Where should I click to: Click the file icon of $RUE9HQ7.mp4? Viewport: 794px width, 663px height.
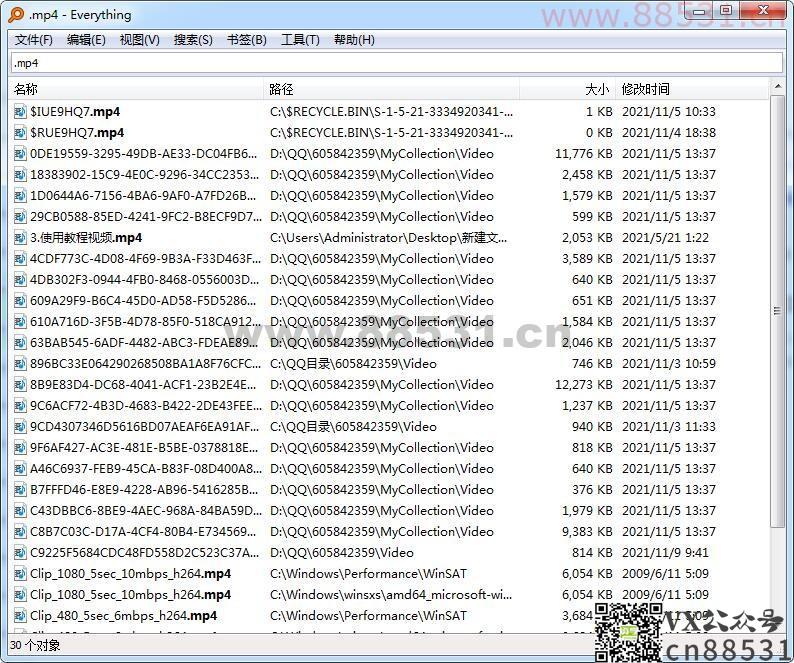pos(20,133)
